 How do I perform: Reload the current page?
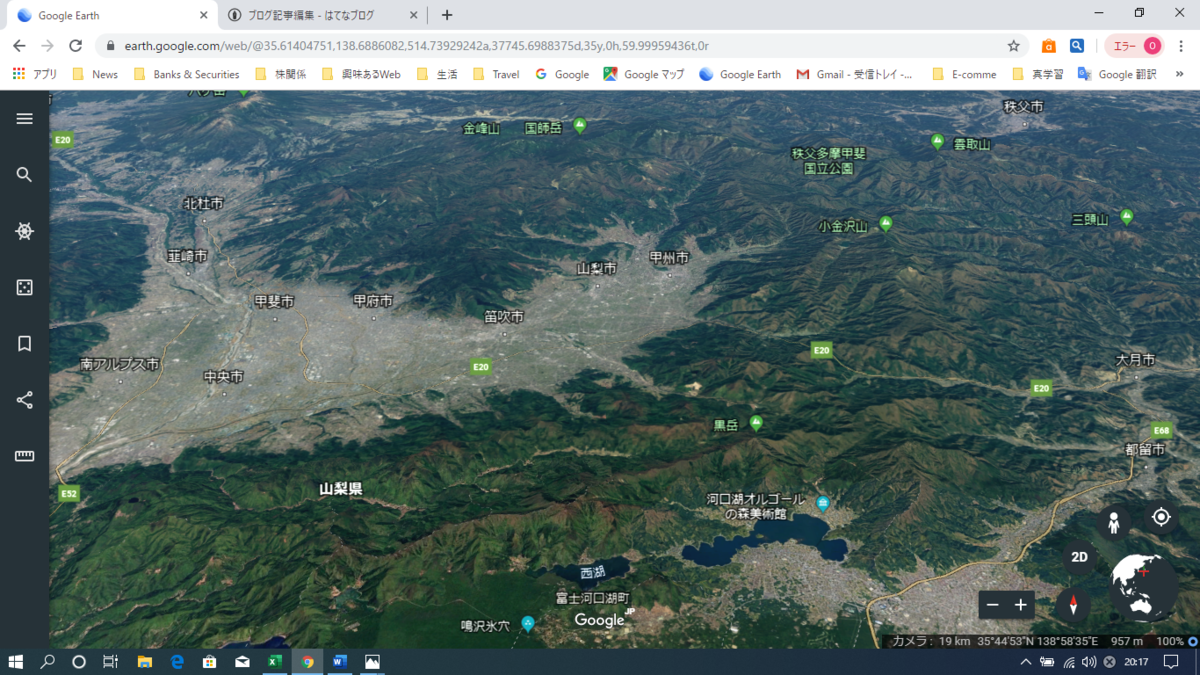click(75, 46)
